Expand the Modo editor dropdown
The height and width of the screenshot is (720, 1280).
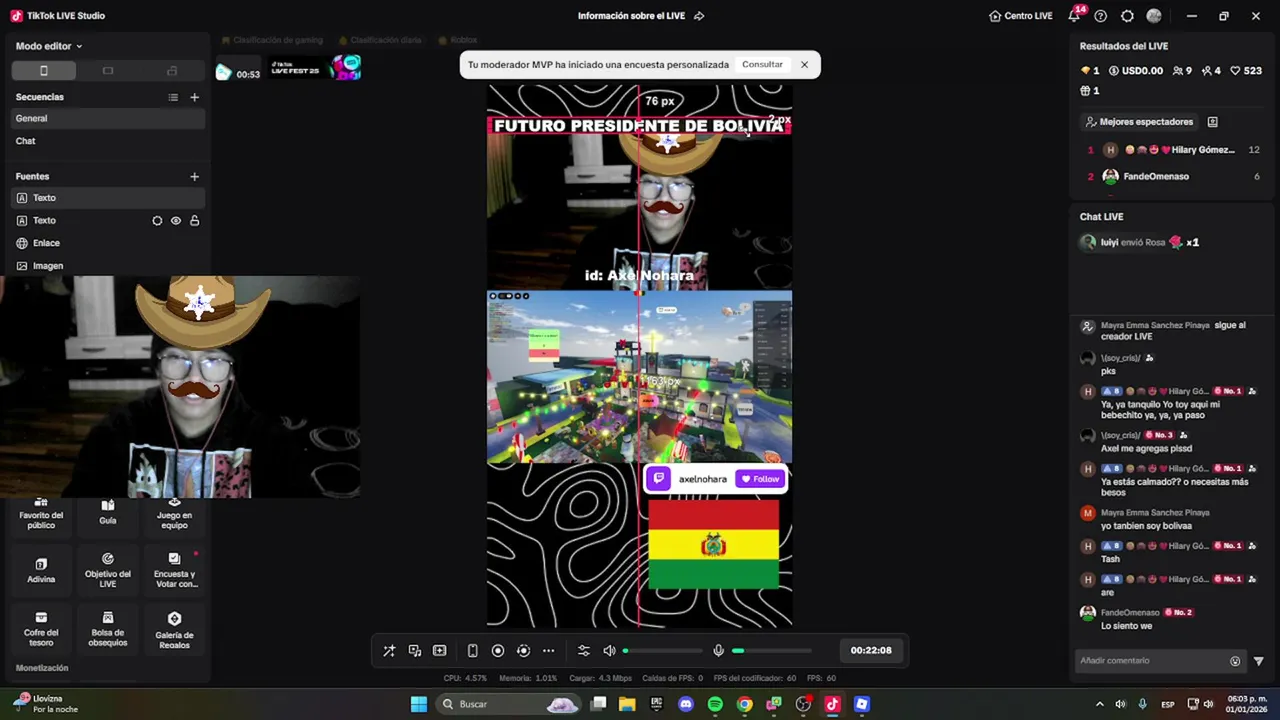(x=49, y=46)
